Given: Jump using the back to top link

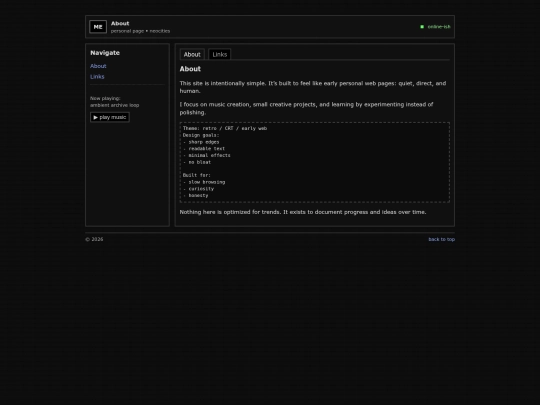Looking at the screenshot, I should pyautogui.click(x=442, y=239).
